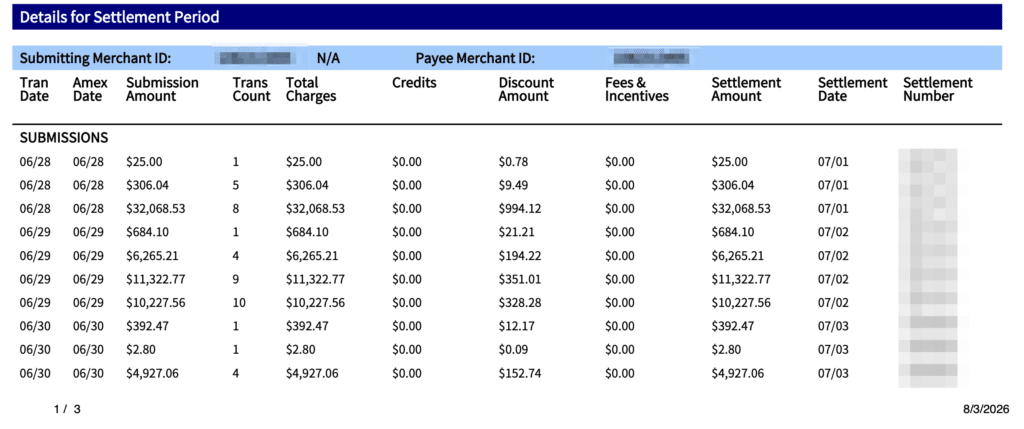The image size is (1024, 429).
Task: Select the 8/3/2026 date in the footer
Action: point(986,409)
